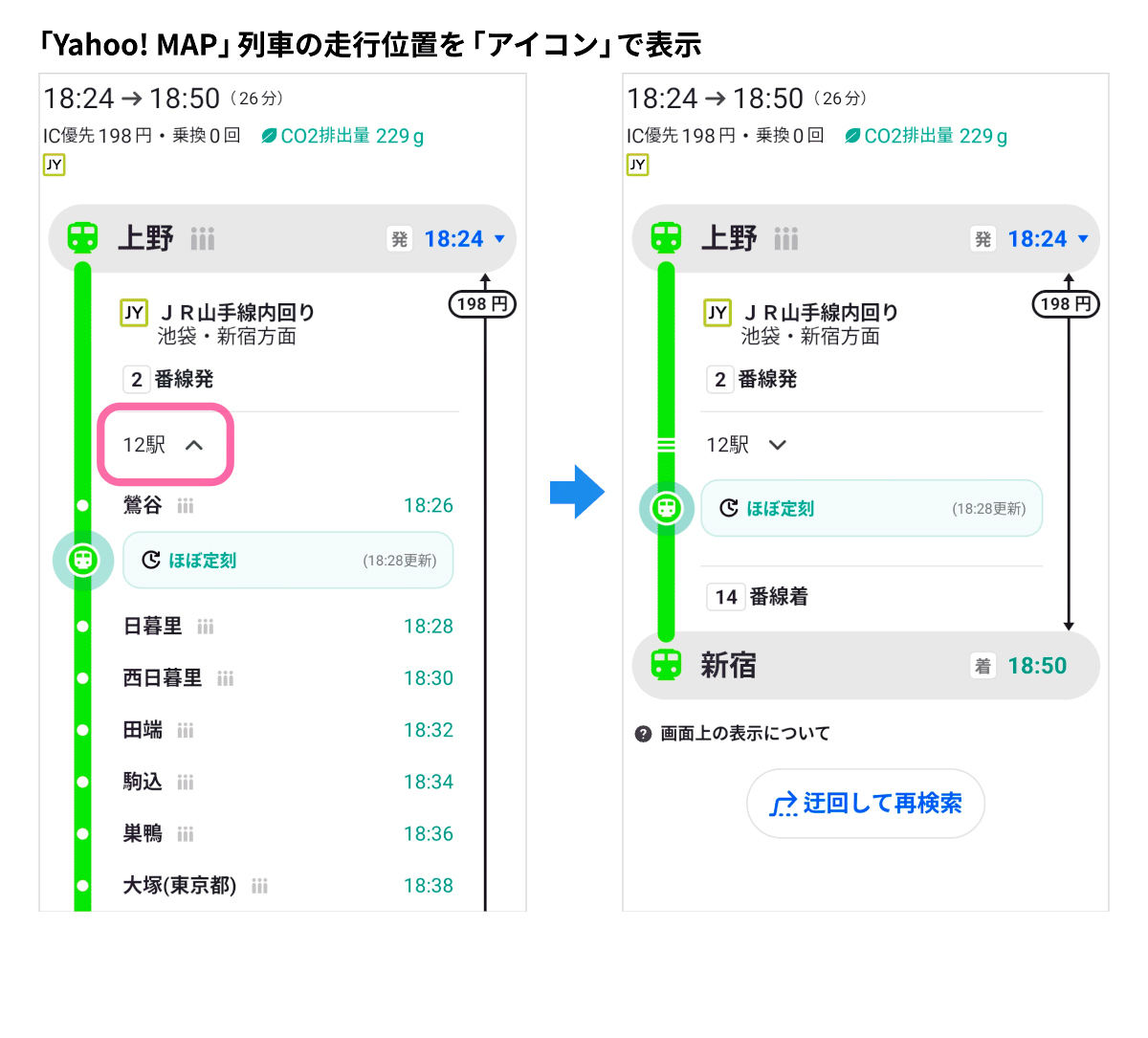The image size is (1148, 1038).
Task: Click 14番線着 platform label
Action: point(758,597)
